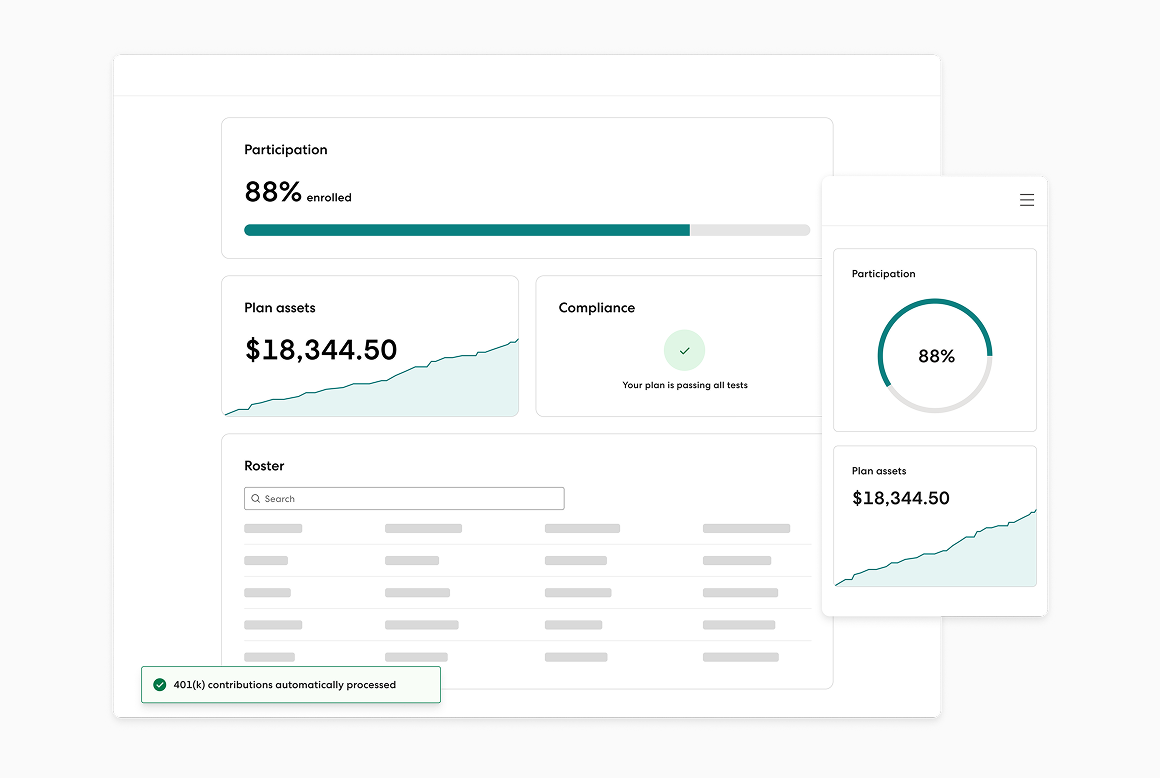Viewport: 1160px width, 778px height.
Task: Click the '88% enrolled' figure
Action: click(297, 193)
